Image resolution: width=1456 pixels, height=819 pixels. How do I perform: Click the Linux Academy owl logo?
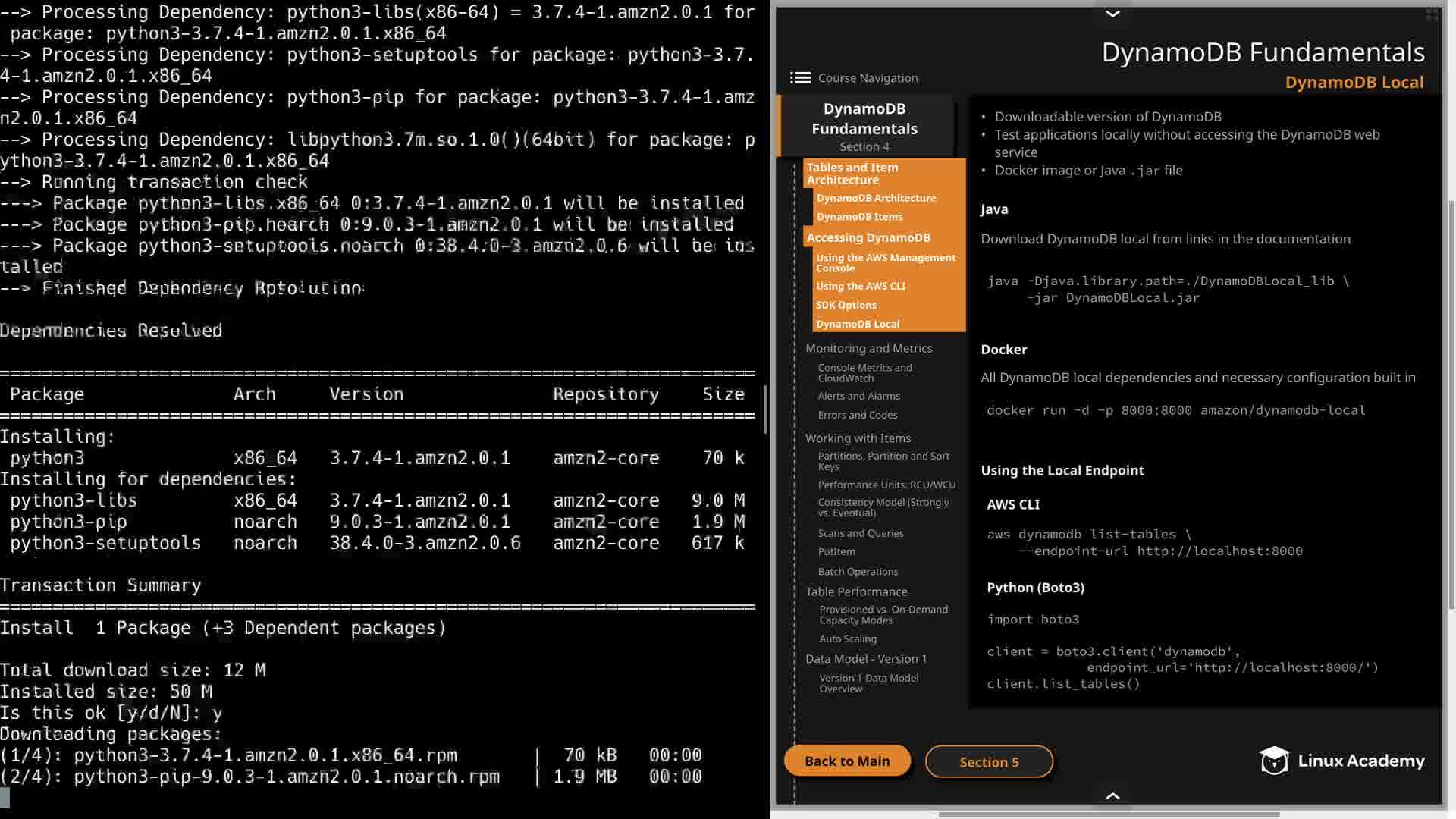1274,760
